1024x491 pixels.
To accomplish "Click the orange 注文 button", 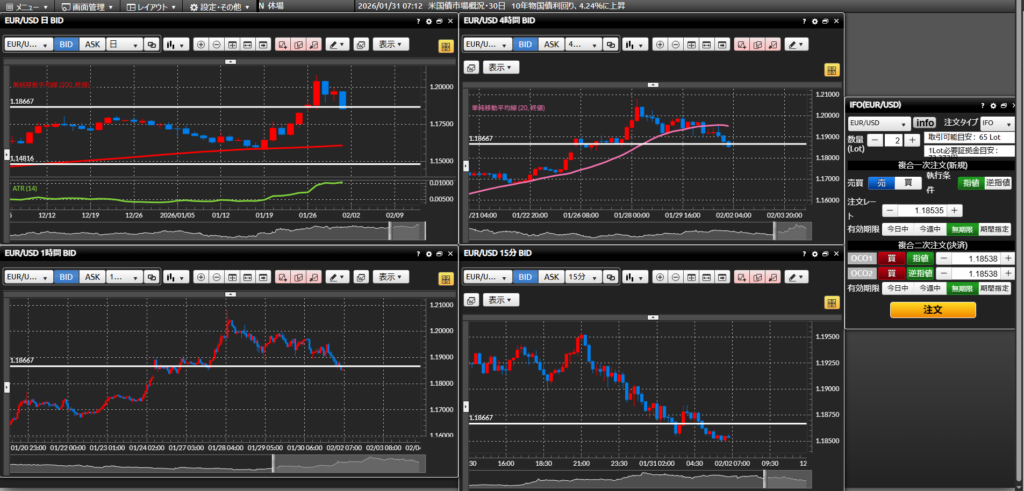I will coord(932,310).
